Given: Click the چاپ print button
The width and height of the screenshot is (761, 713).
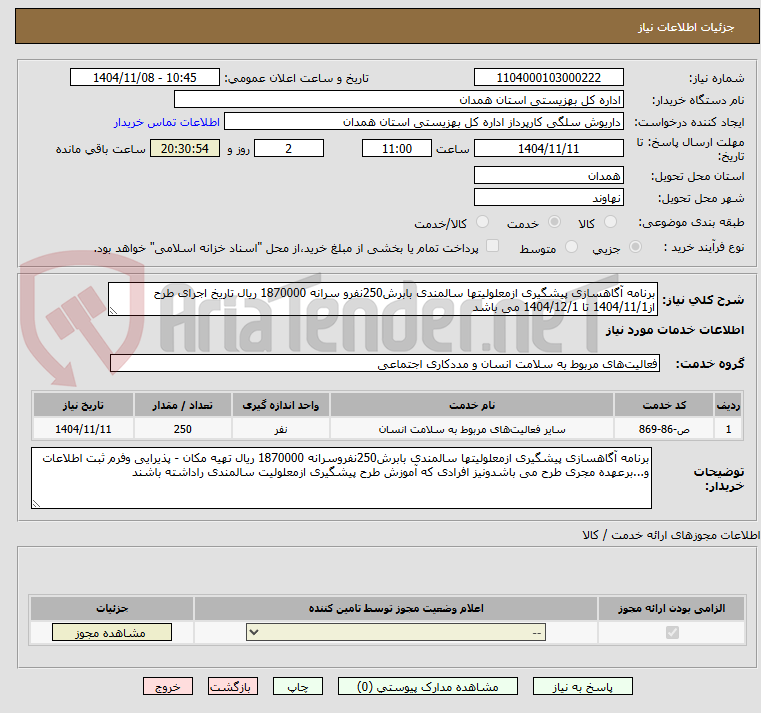Looking at the screenshot, I should 298,686.
